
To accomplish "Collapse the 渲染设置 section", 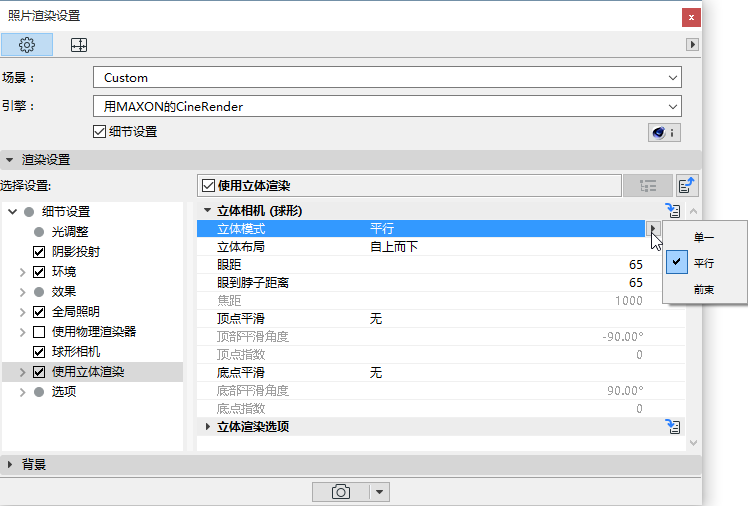I will pyautogui.click(x=10, y=160).
